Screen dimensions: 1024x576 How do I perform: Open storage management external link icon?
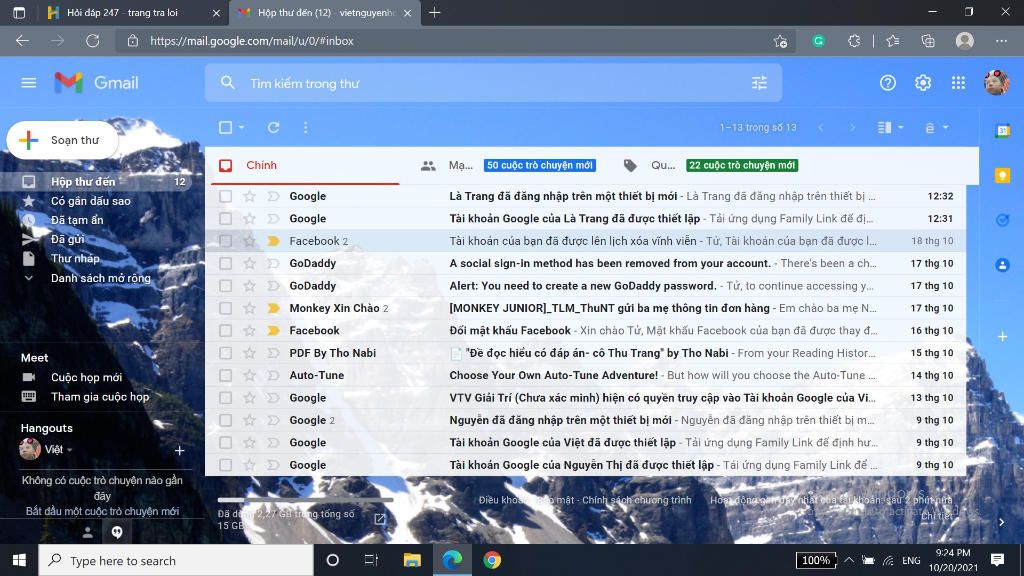[x=380, y=519]
